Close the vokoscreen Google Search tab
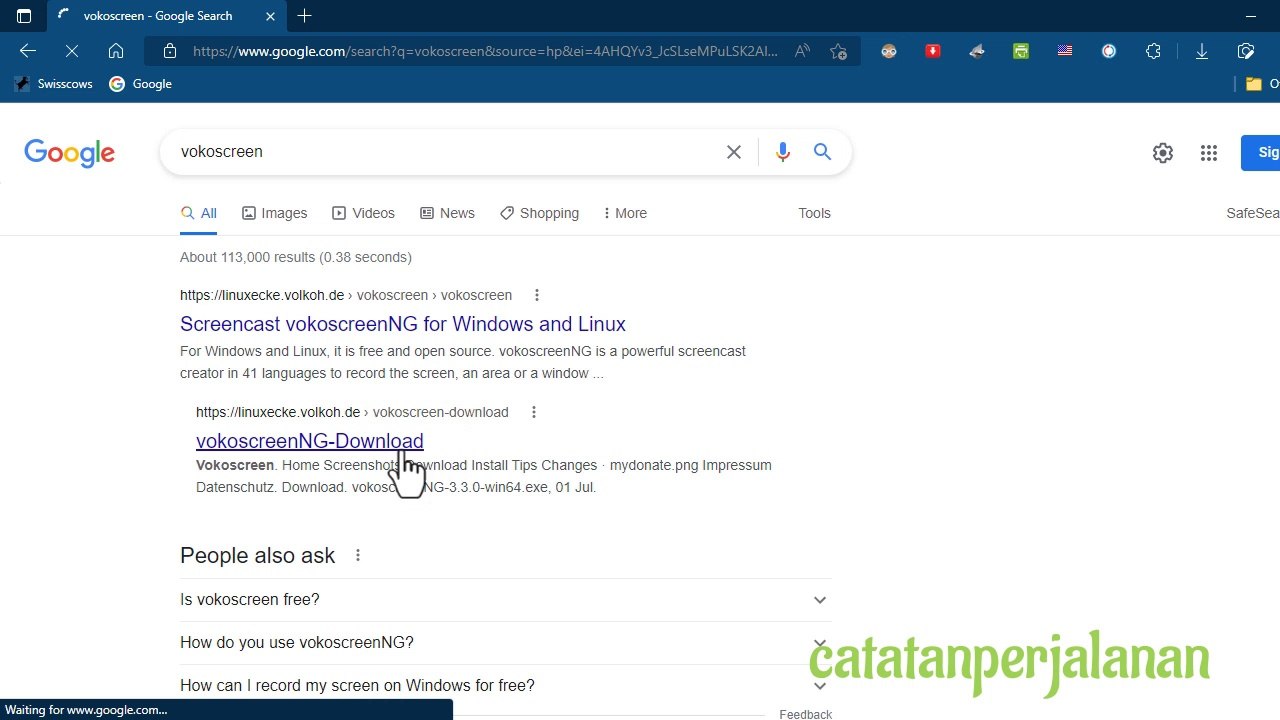The width and height of the screenshot is (1280, 720). [270, 16]
